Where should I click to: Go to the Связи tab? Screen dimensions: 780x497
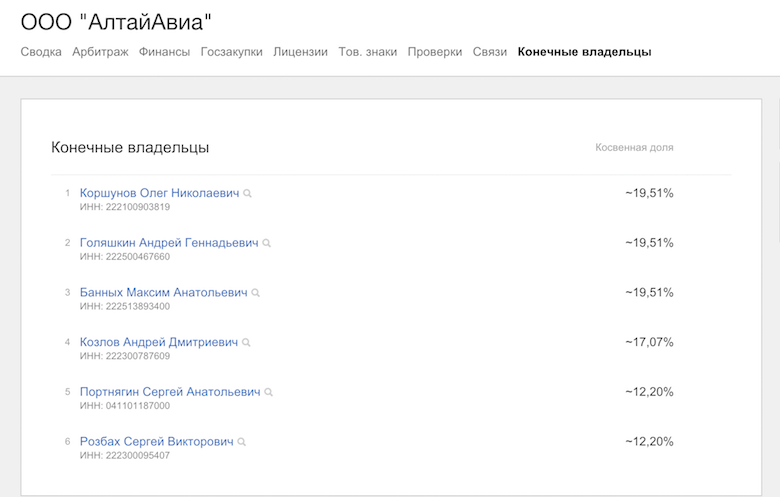[490, 52]
